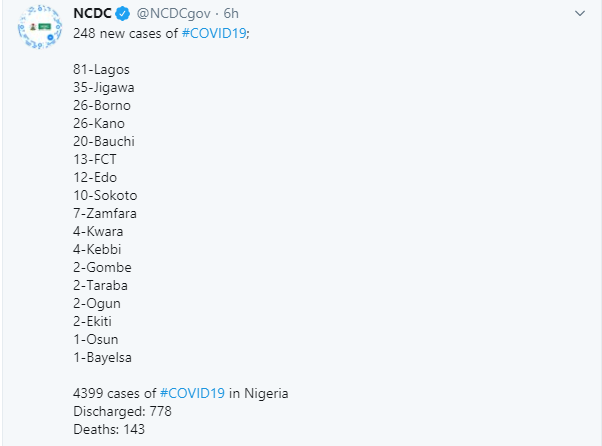Click the 26-Borno line
The height and width of the screenshot is (446, 602).
click(102, 106)
